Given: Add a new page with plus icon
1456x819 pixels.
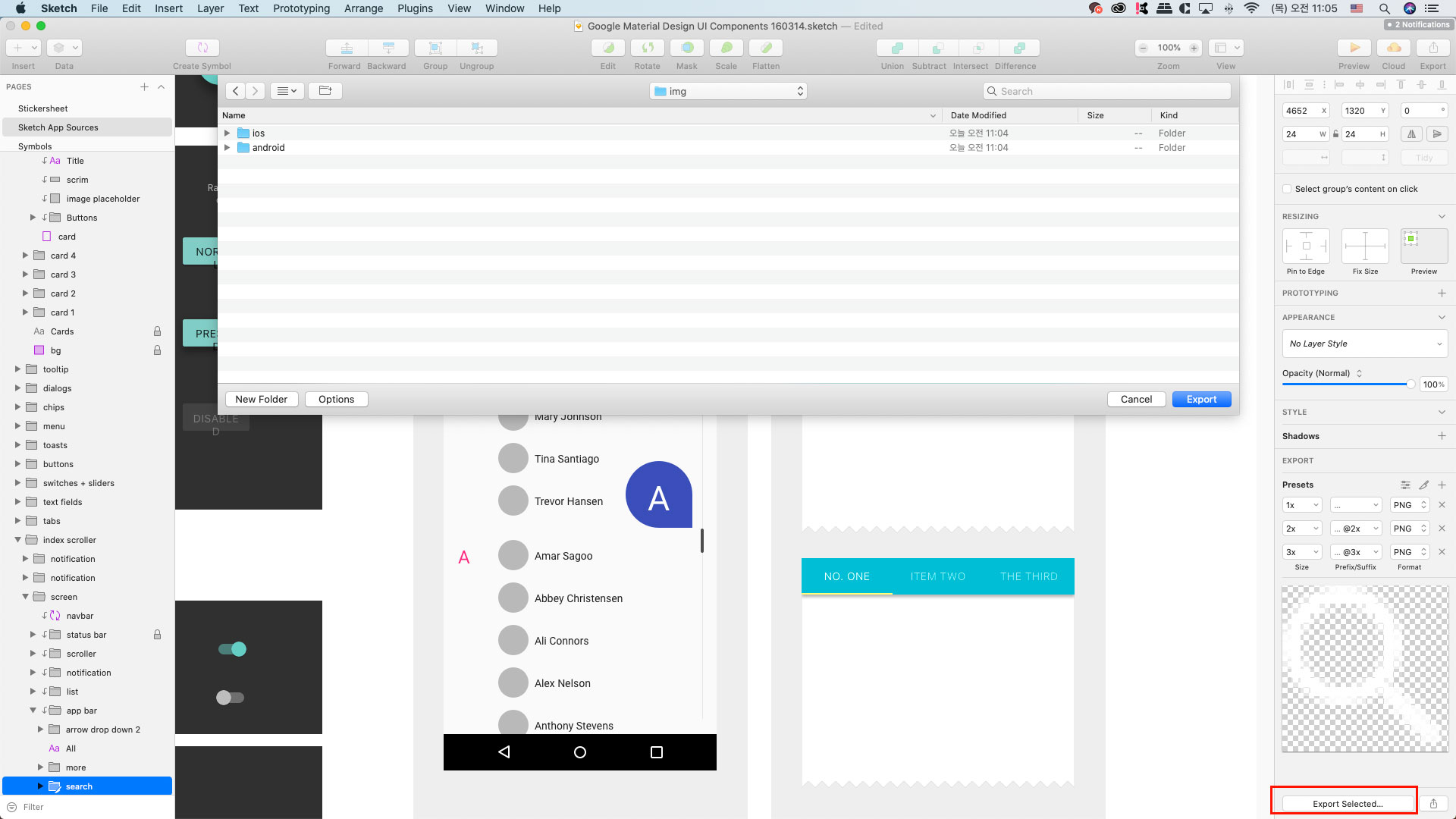Looking at the screenshot, I should point(144,86).
